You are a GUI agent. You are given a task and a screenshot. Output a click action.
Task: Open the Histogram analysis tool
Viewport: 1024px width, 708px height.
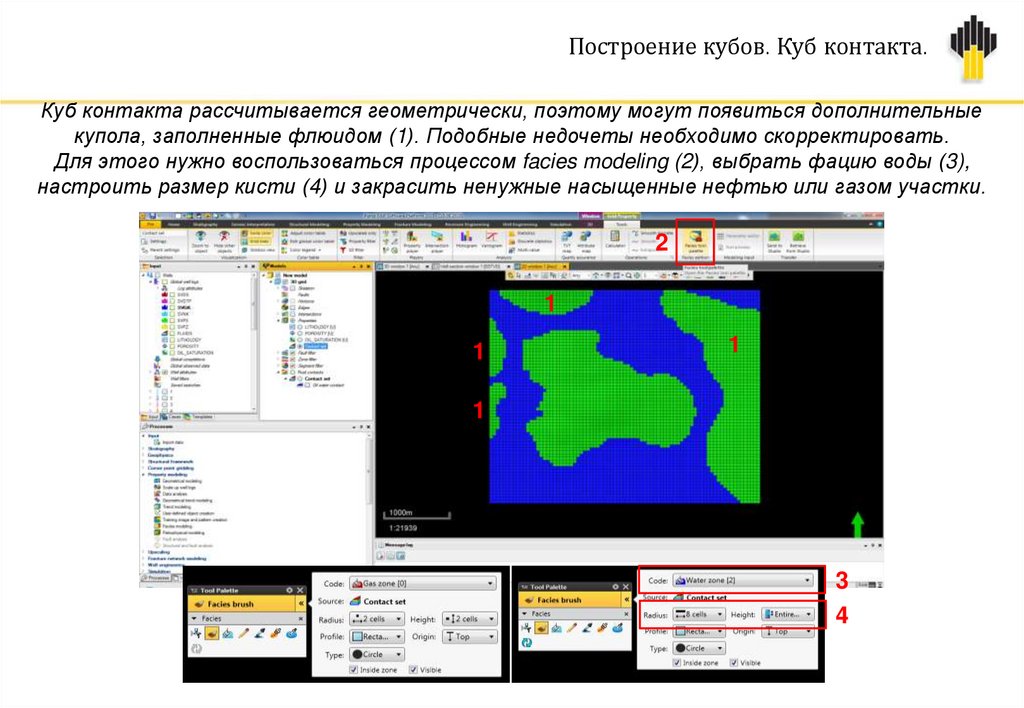tap(466, 239)
